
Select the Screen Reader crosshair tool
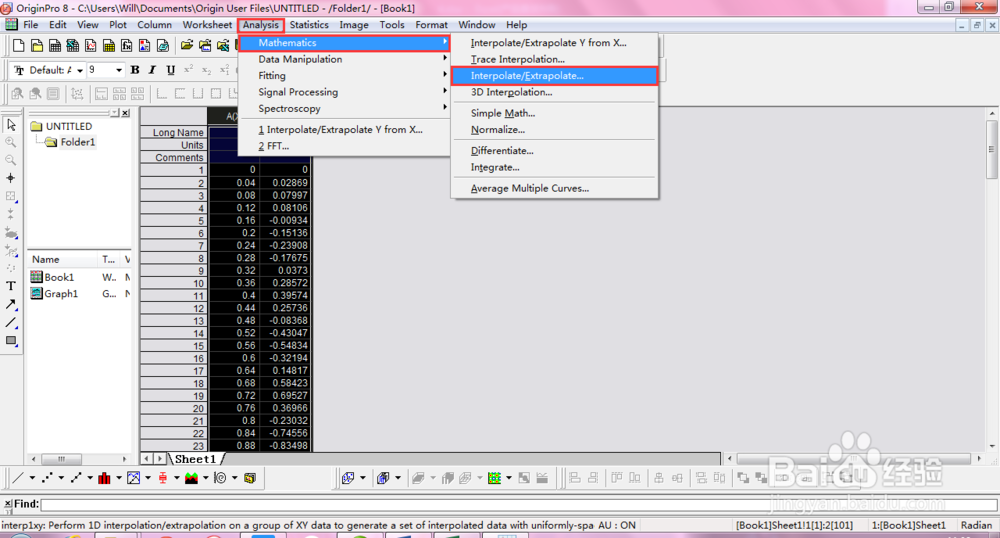pyautogui.click(x=11, y=178)
